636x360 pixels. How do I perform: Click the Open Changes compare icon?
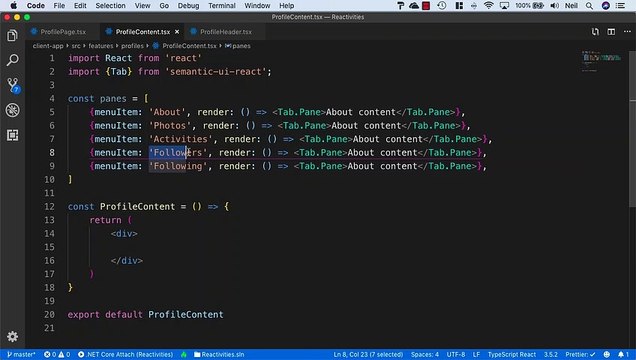click(x=595, y=32)
